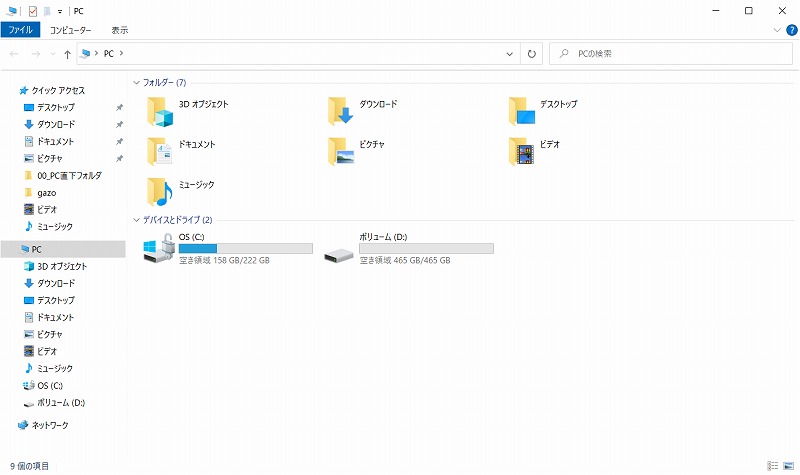800x475 pixels.
Task: Click the PCの検索 search field
Action: (x=671, y=54)
